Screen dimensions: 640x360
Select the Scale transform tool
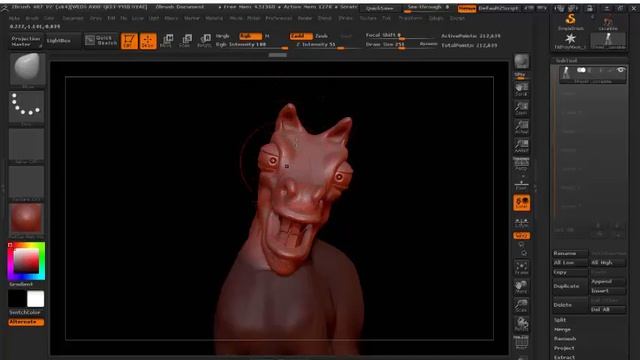click(x=186, y=41)
